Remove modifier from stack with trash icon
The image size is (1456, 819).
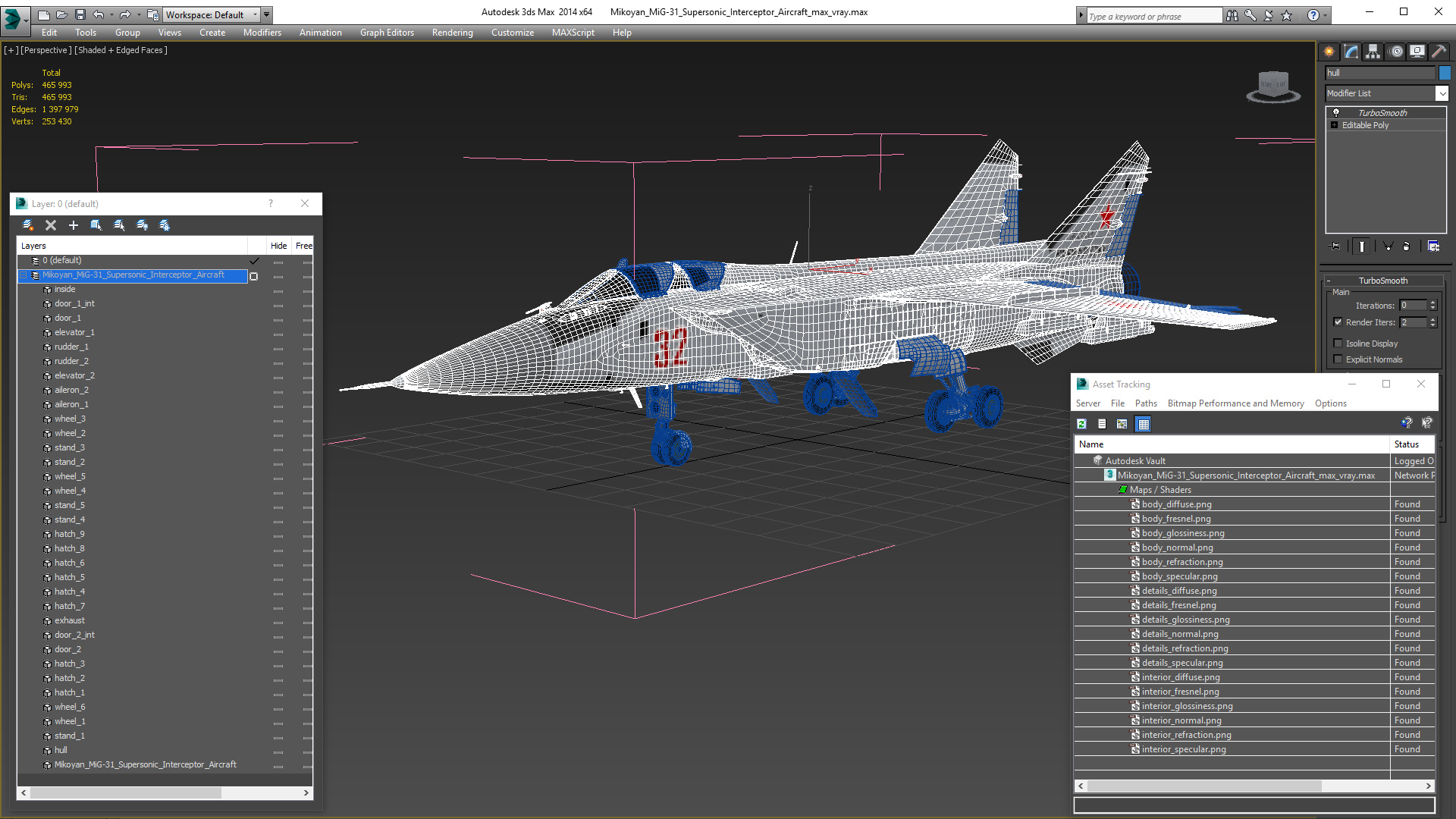(x=1407, y=246)
